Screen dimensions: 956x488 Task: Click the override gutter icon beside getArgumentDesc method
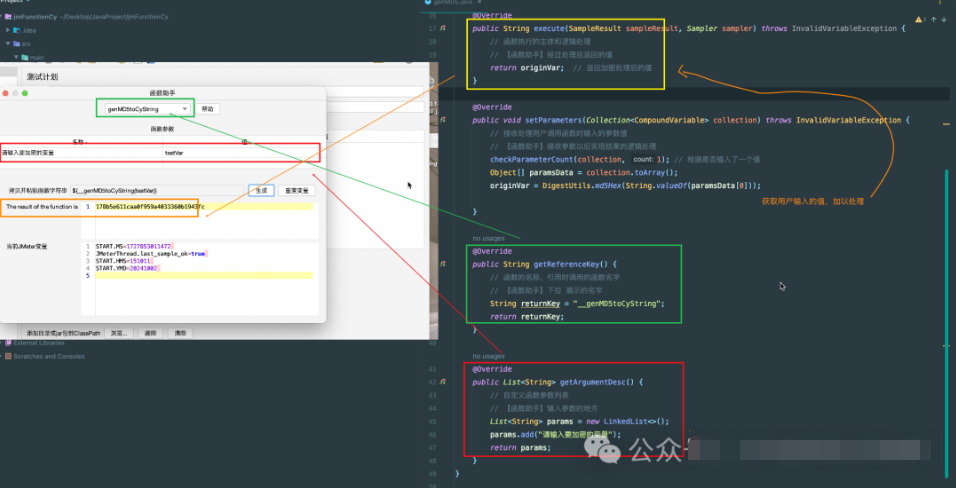[443, 382]
